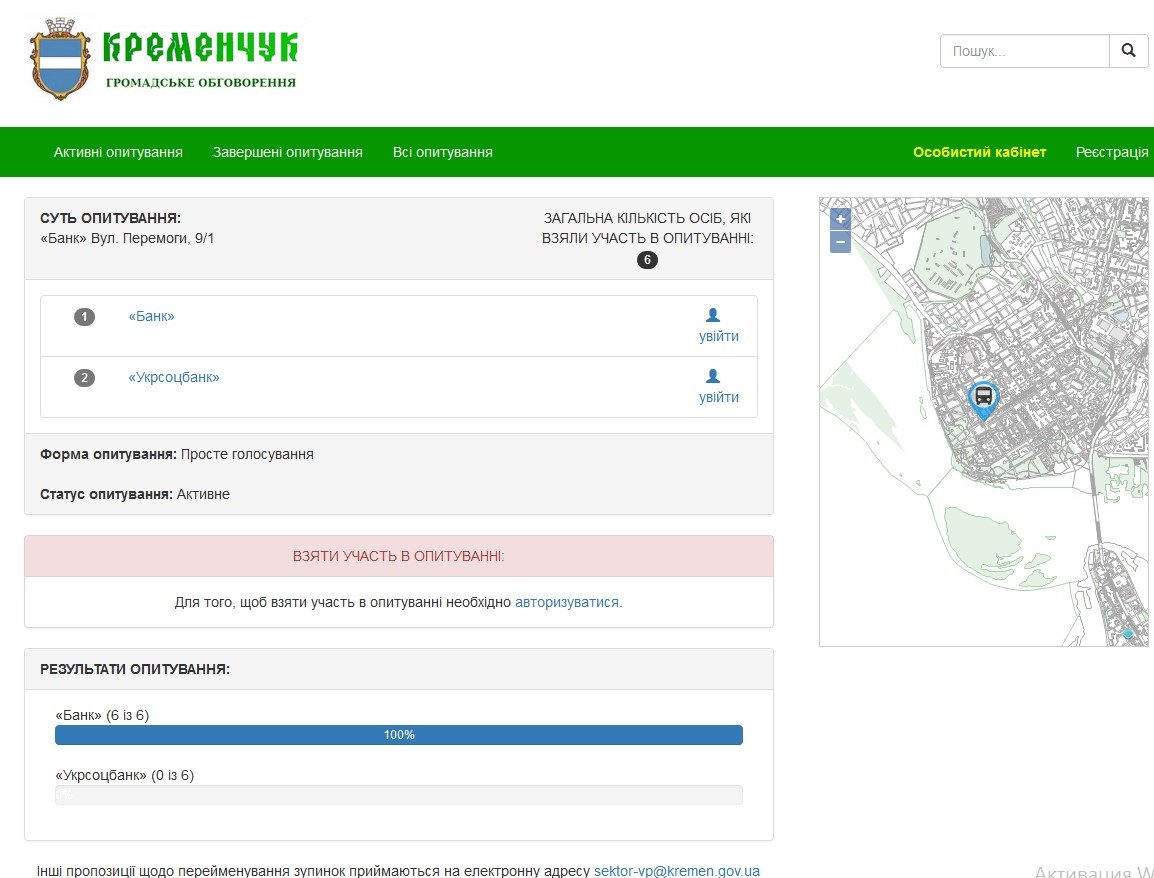Select the «Укрсоцбанк» option link
The image size is (1154, 878).
(x=174, y=377)
